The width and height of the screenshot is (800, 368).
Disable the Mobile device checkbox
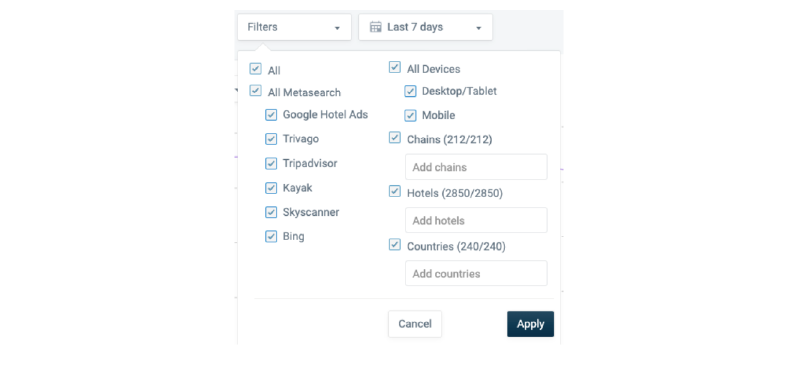pyautogui.click(x=410, y=116)
